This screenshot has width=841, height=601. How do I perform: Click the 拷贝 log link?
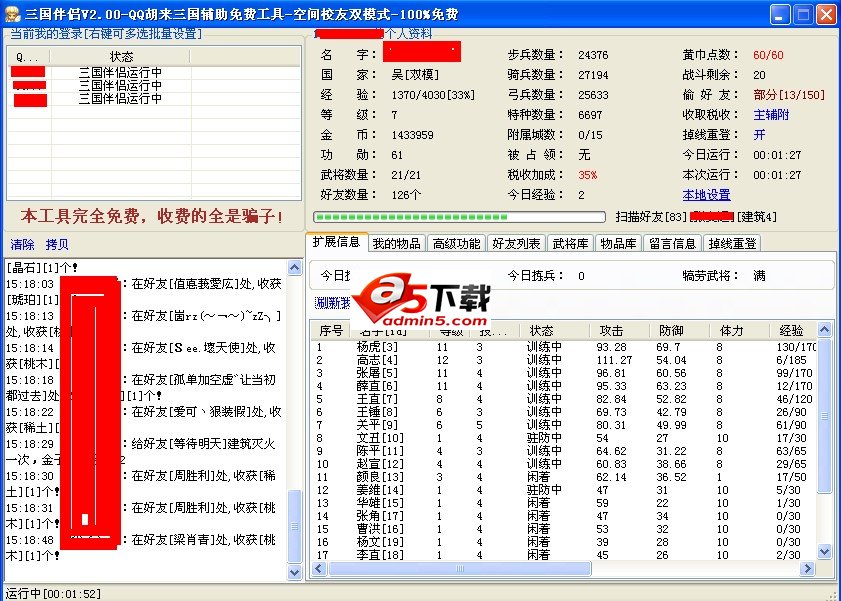pyautogui.click(x=57, y=244)
